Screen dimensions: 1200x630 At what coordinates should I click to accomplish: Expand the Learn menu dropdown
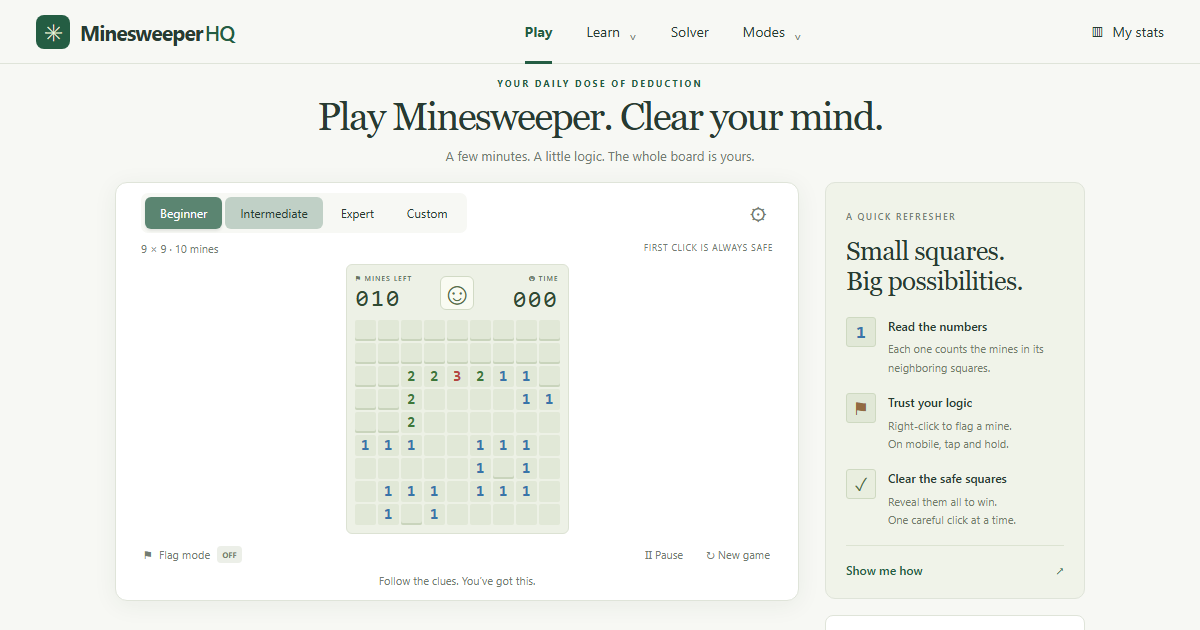(611, 32)
